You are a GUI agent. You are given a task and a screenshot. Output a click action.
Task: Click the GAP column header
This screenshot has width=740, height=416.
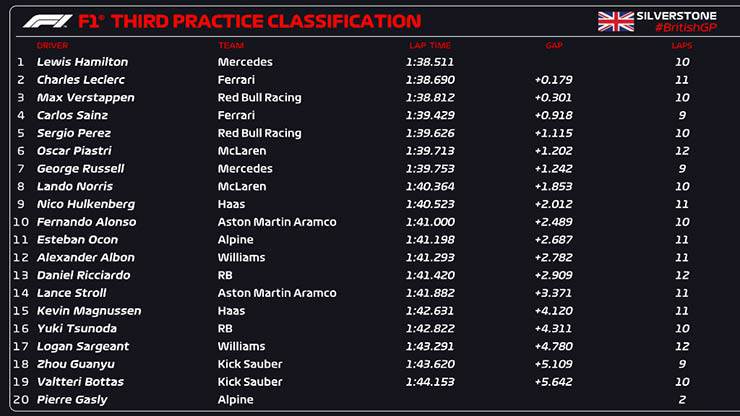click(554, 46)
